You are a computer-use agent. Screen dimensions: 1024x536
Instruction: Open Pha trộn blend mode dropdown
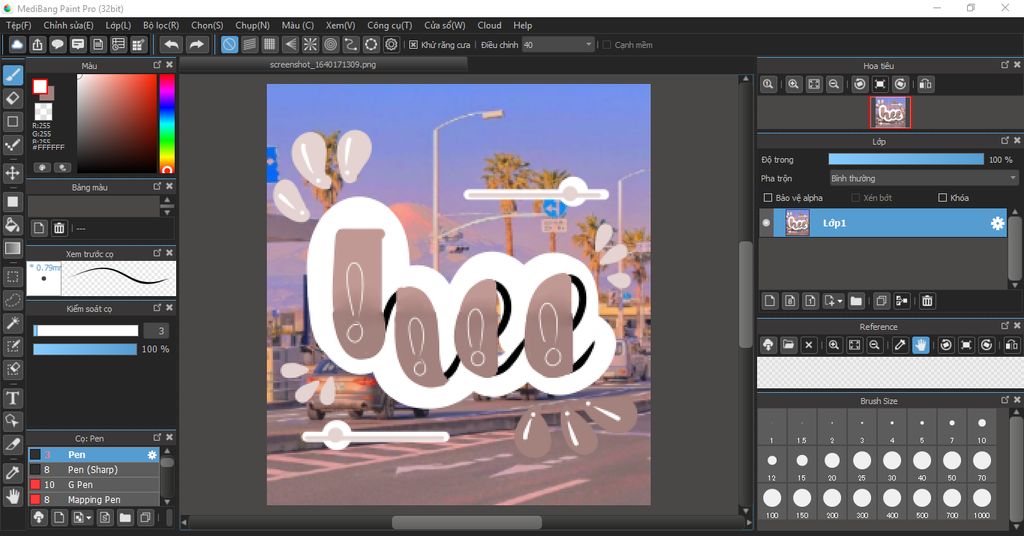(923, 178)
